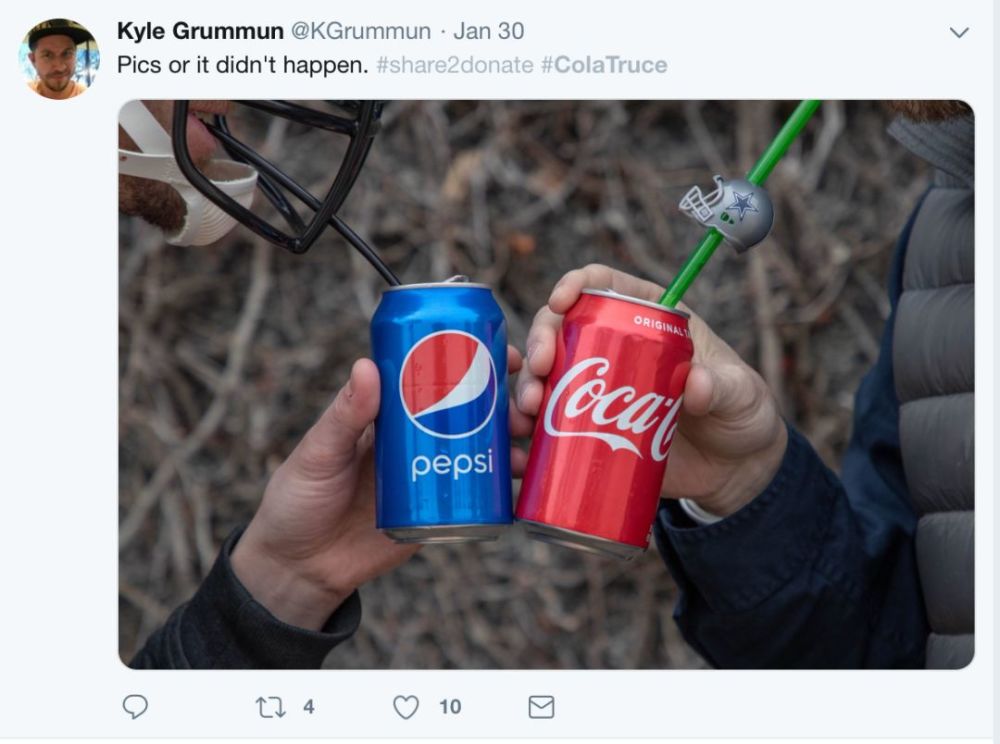Open the photo by clicking the Pepsi can
Screen dimensions: 1000x744
[x=442, y=411]
